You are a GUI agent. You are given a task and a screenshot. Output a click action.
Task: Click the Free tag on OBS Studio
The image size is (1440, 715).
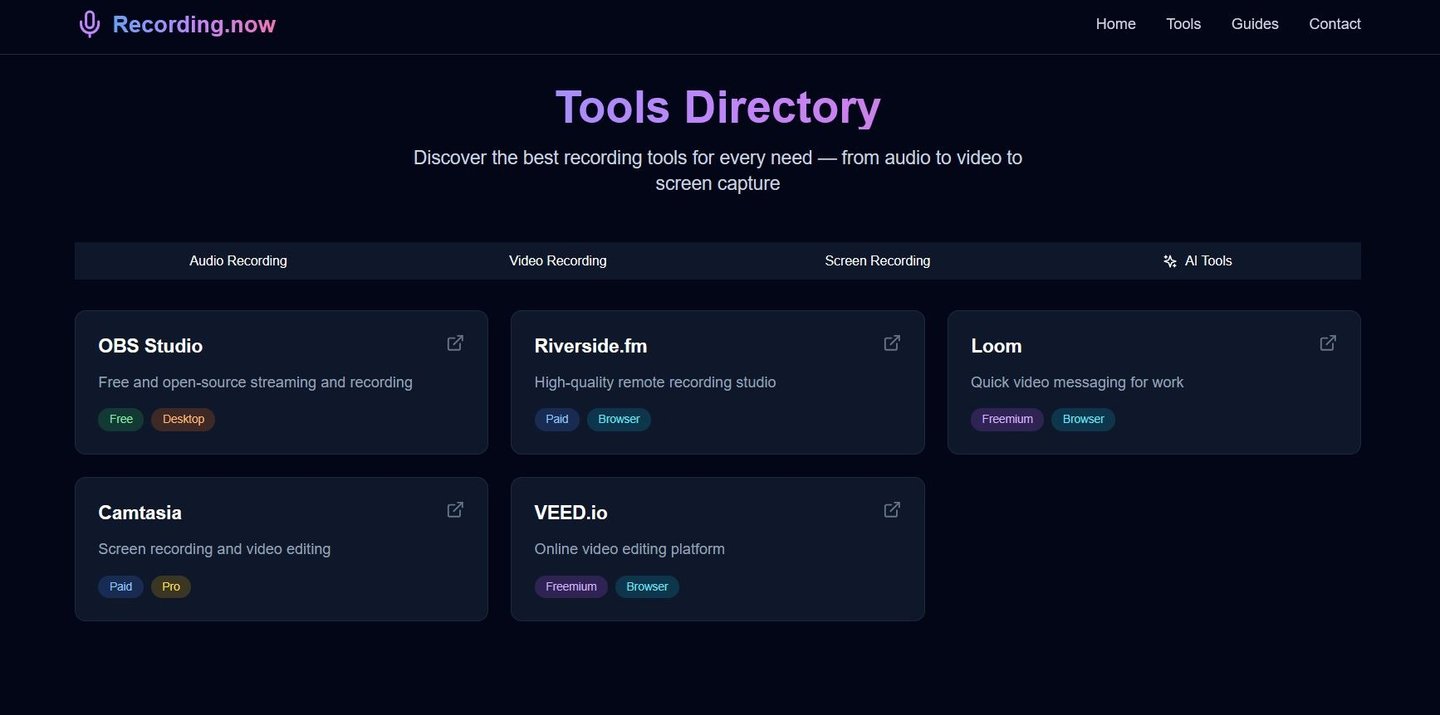(x=121, y=419)
